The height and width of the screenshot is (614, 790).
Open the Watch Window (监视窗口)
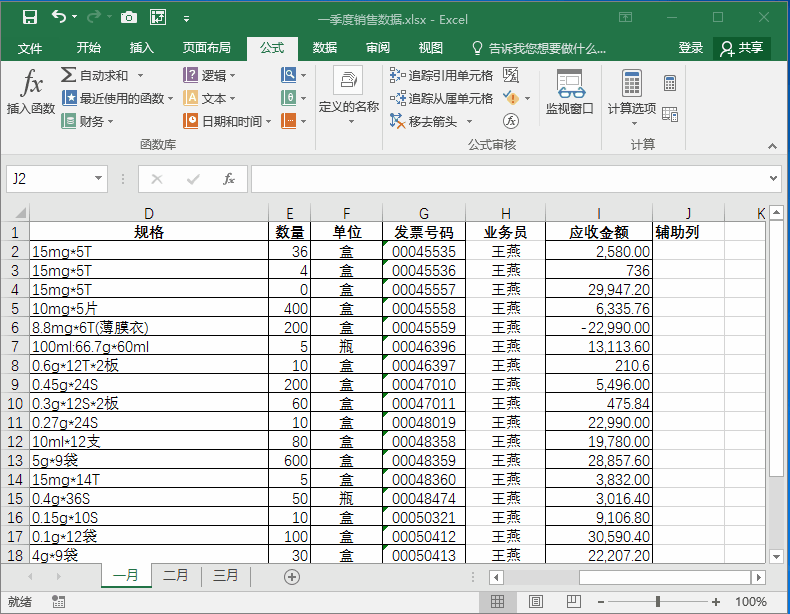570,92
